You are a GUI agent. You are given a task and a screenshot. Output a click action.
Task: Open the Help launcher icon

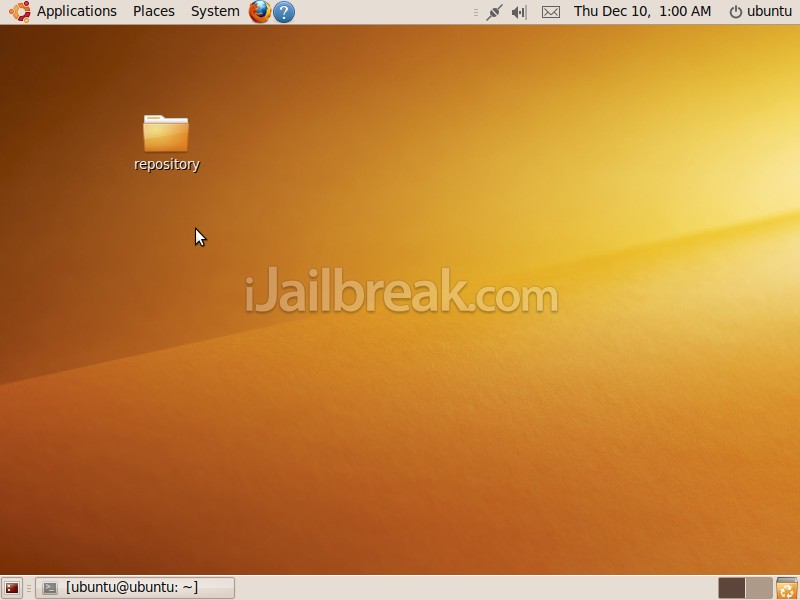(x=284, y=12)
